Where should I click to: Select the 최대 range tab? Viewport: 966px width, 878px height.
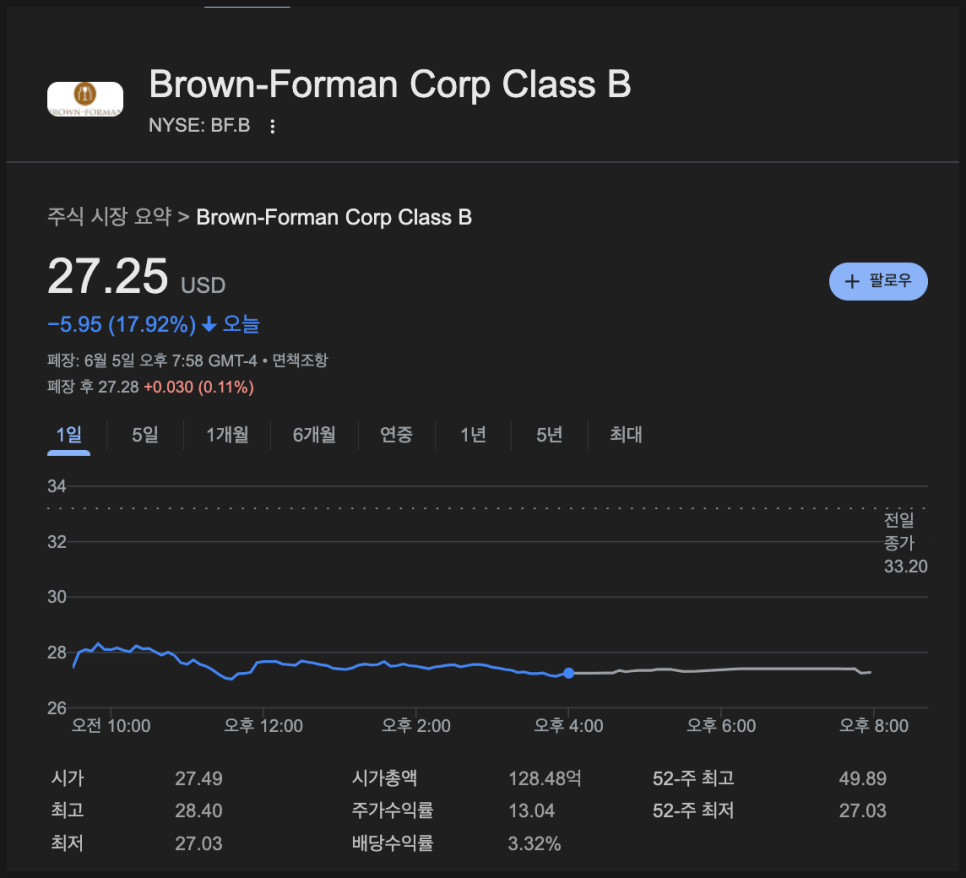626,435
